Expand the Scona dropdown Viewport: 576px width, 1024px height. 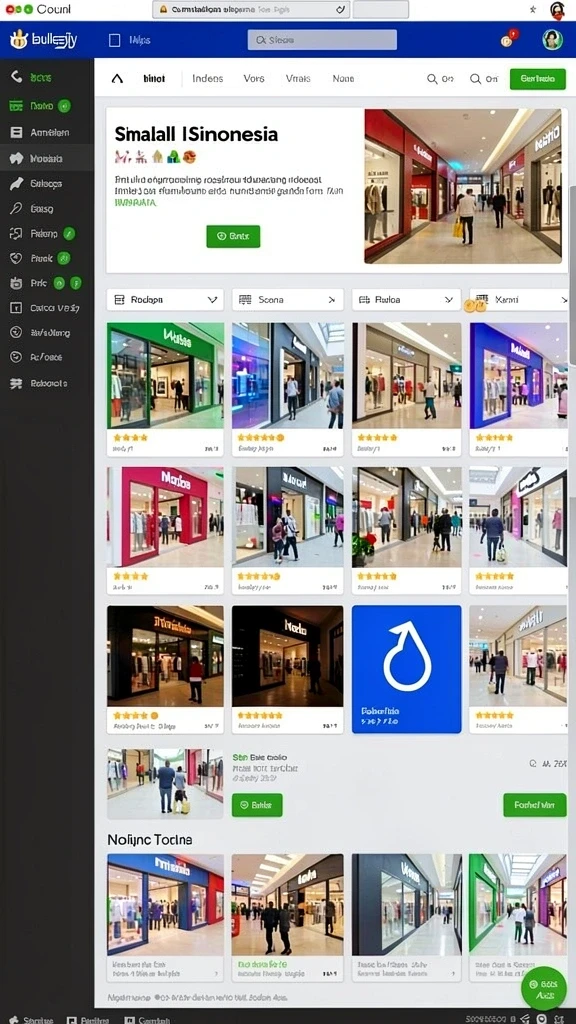(287, 300)
